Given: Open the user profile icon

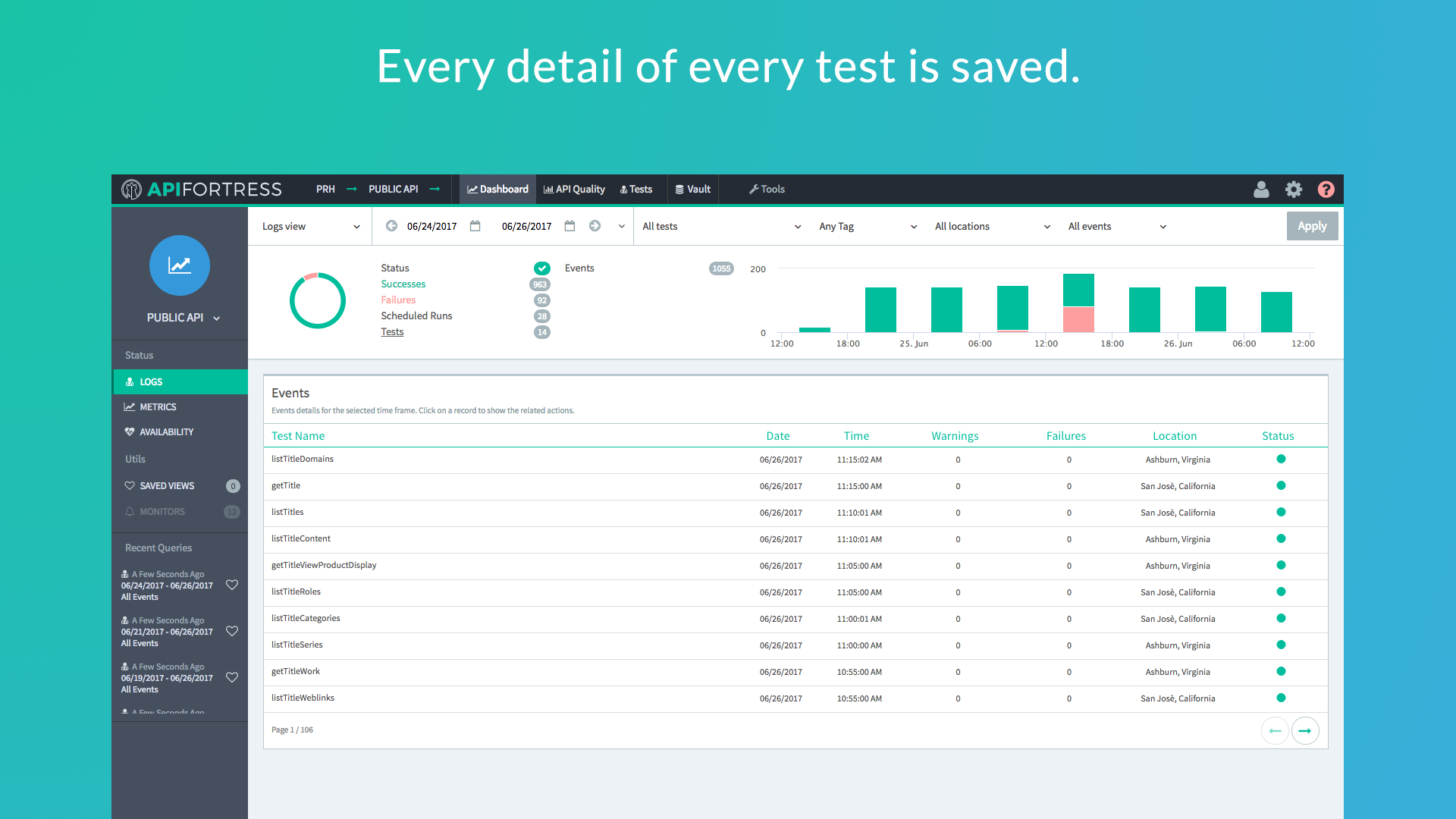Looking at the screenshot, I should (1261, 189).
